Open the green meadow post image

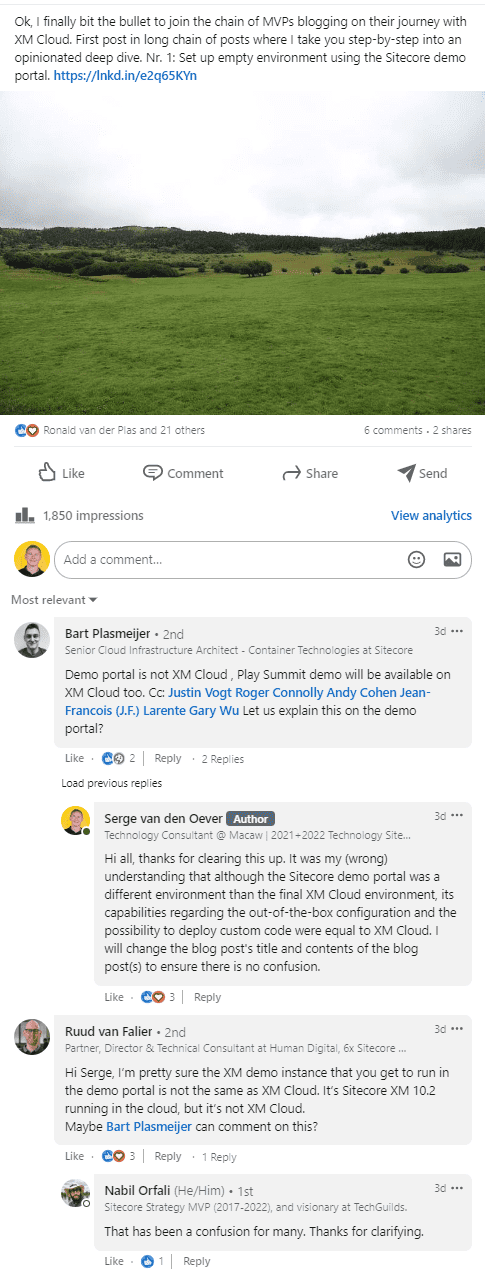tap(242, 253)
